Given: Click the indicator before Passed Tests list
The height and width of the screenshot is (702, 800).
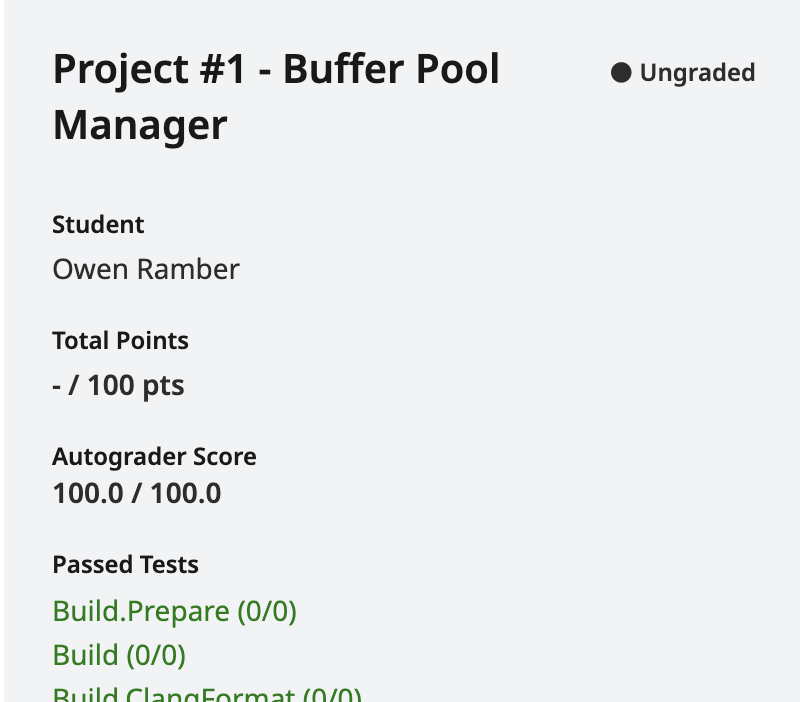Looking at the screenshot, I should pyautogui.click(x=622, y=72).
